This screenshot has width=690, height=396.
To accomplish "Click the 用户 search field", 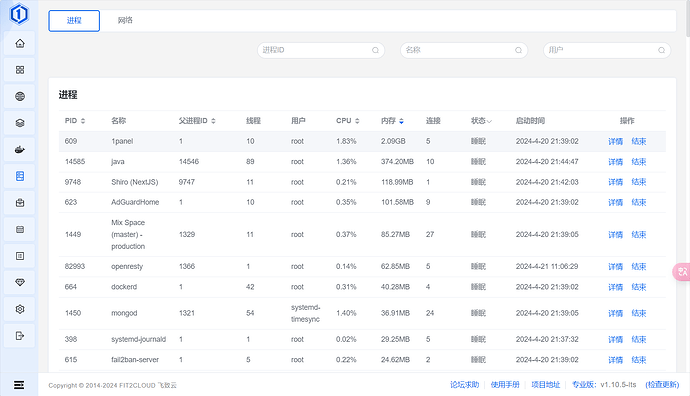I will [x=607, y=50].
